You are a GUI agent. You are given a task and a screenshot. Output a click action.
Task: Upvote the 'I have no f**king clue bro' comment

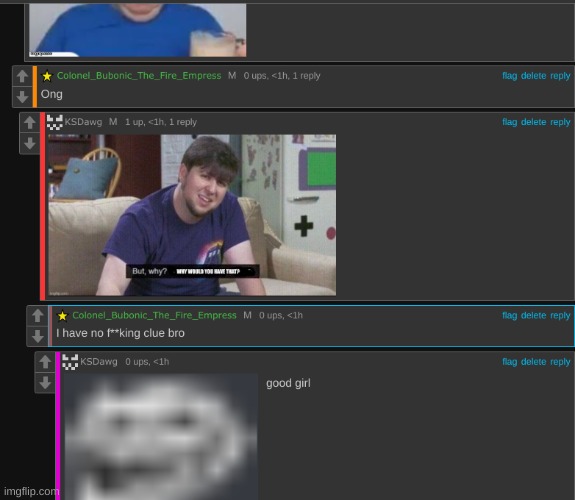click(37, 315)
